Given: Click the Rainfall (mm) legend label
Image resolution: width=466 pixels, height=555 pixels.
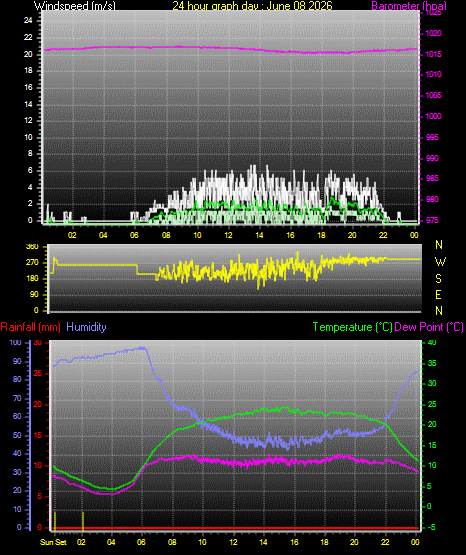Looking at the screenshot, I should [x=30, y=327].
